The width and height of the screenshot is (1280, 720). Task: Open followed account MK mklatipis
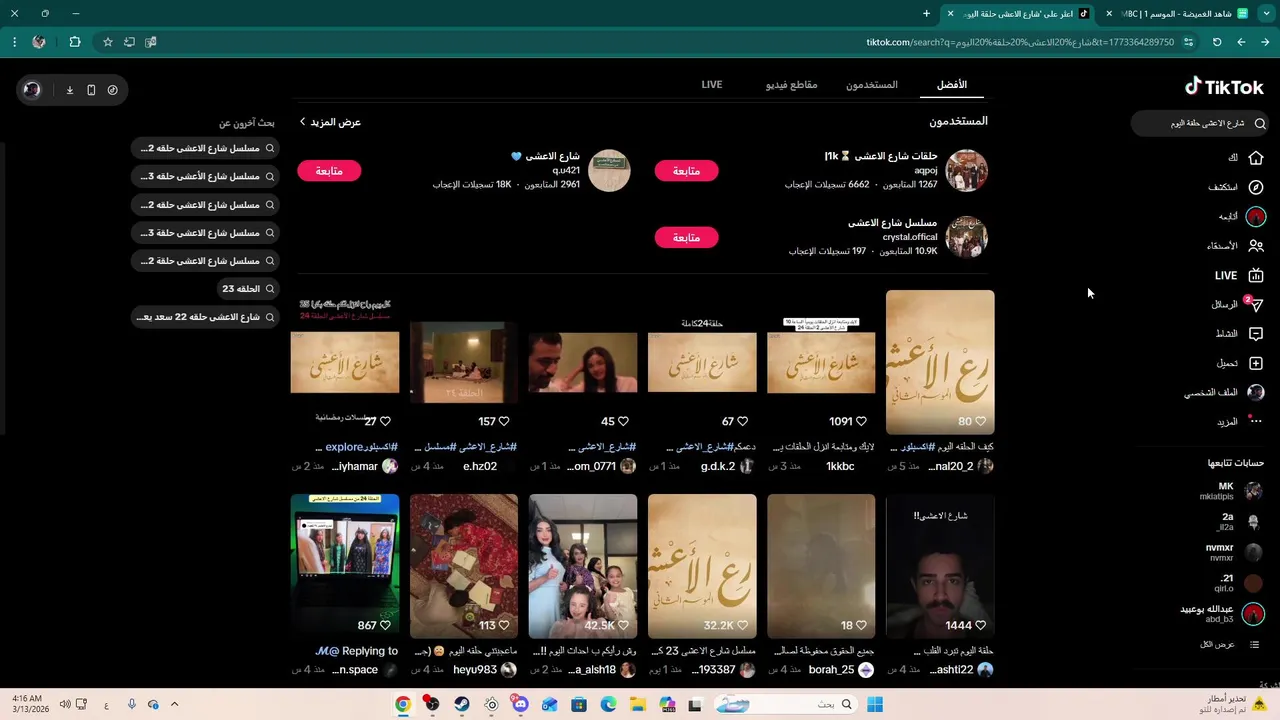tap(1229, 491)
